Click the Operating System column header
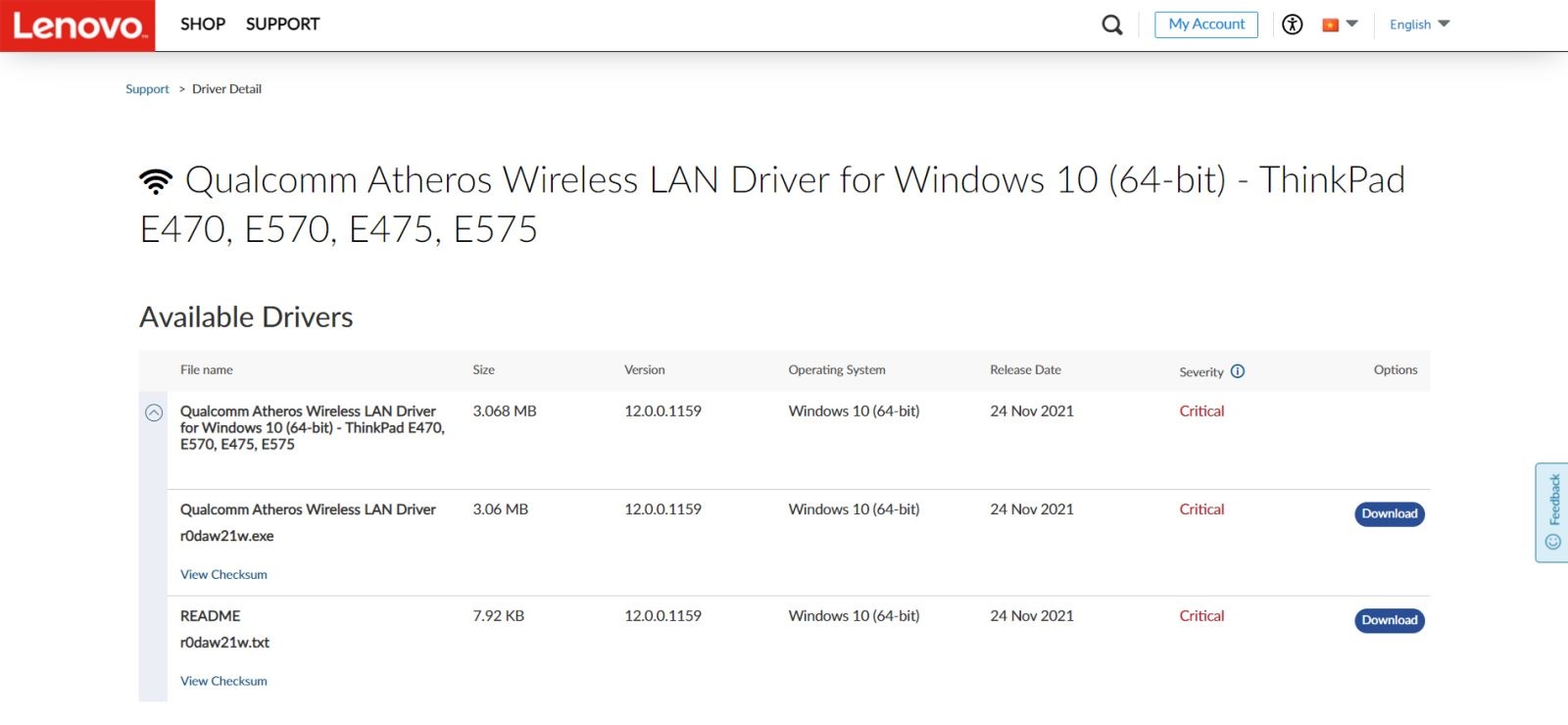The height and width of the screenshot is (725, 1568). point(837,370)
